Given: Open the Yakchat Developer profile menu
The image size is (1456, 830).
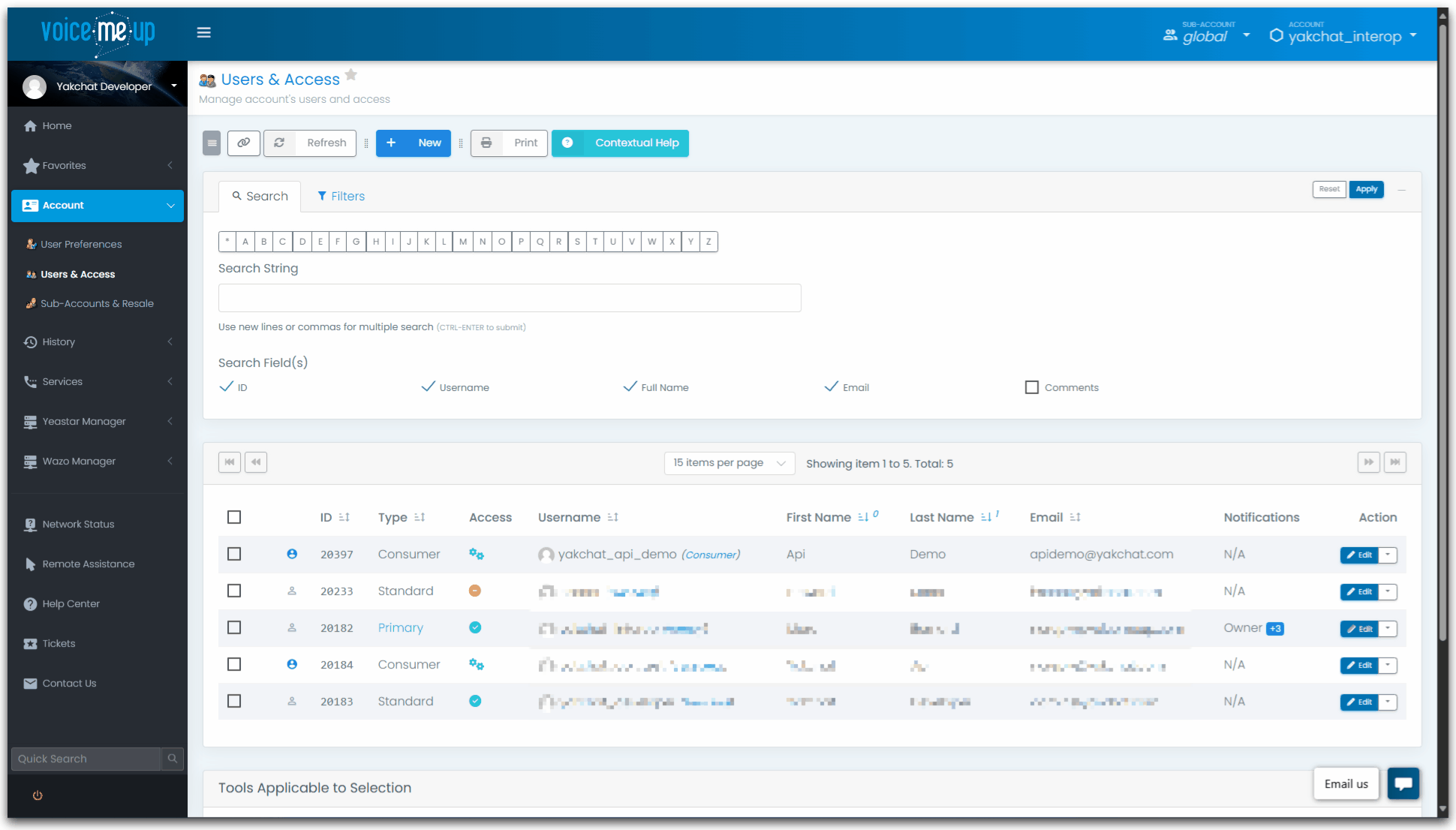Looking at the screenshot, I should pos(98,86).
